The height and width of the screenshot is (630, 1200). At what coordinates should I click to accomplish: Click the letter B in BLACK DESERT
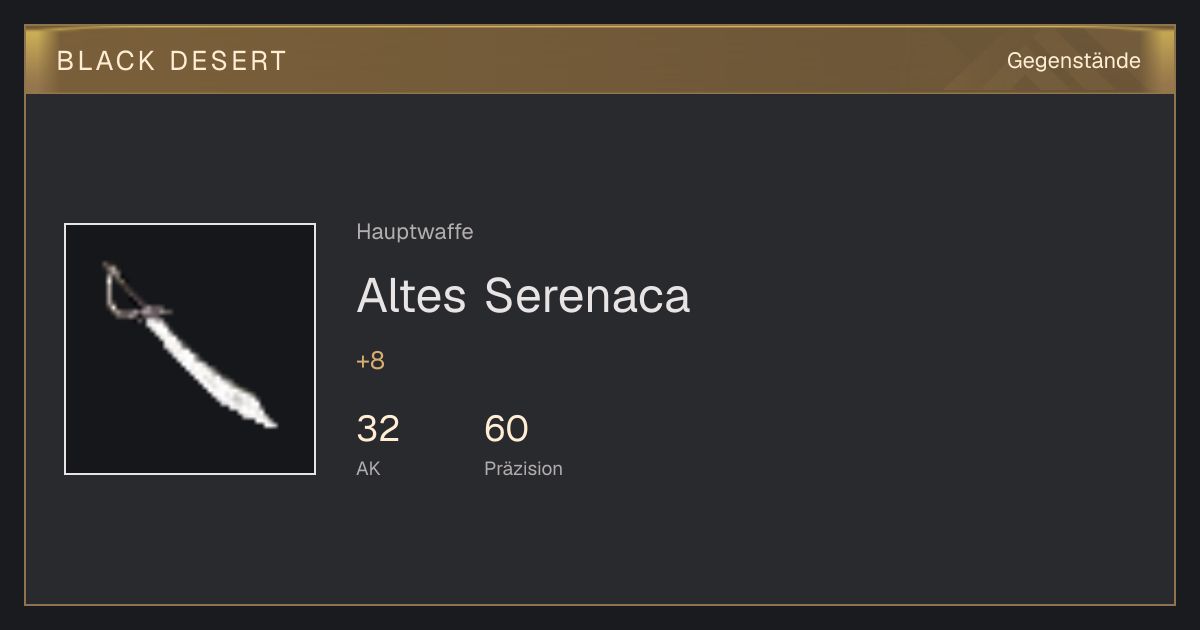tap(65, 61)
